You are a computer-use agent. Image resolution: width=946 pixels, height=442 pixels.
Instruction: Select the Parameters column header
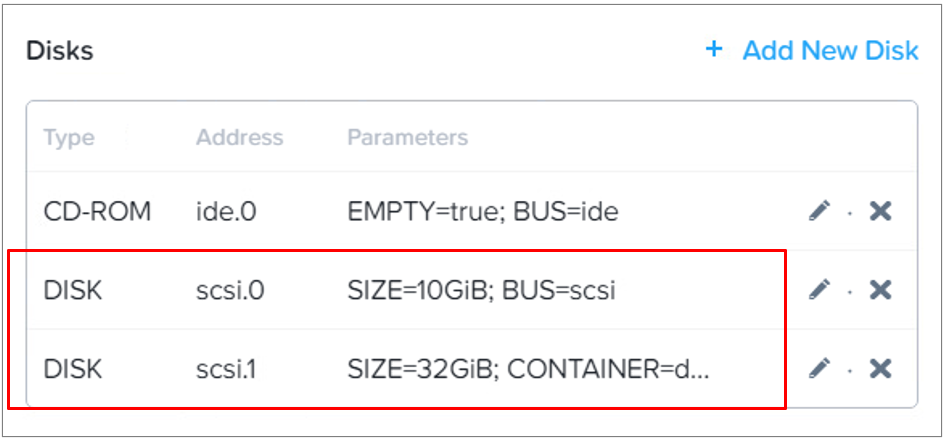[x=408, y=137]
